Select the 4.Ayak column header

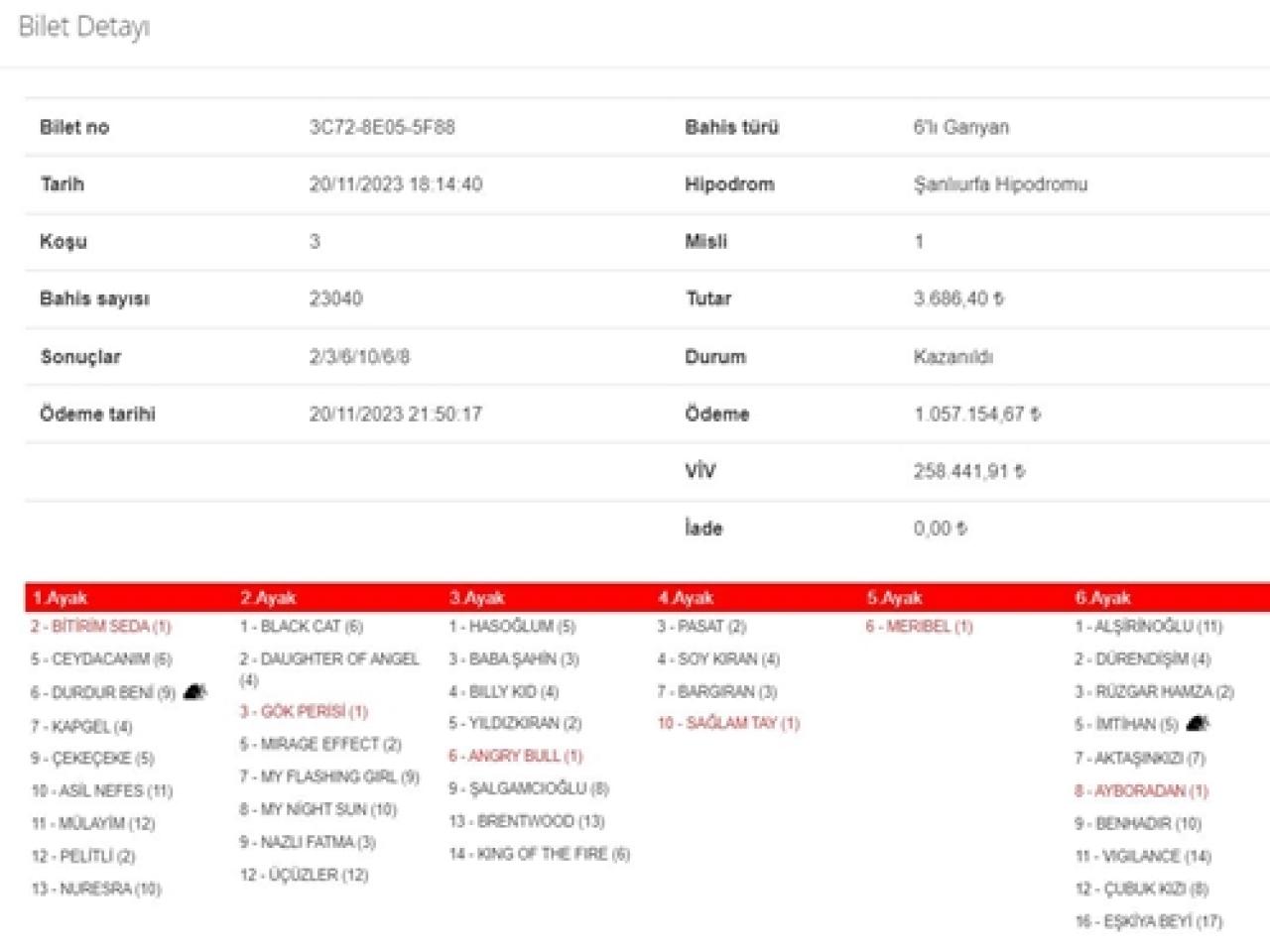[x=685, y=598]
